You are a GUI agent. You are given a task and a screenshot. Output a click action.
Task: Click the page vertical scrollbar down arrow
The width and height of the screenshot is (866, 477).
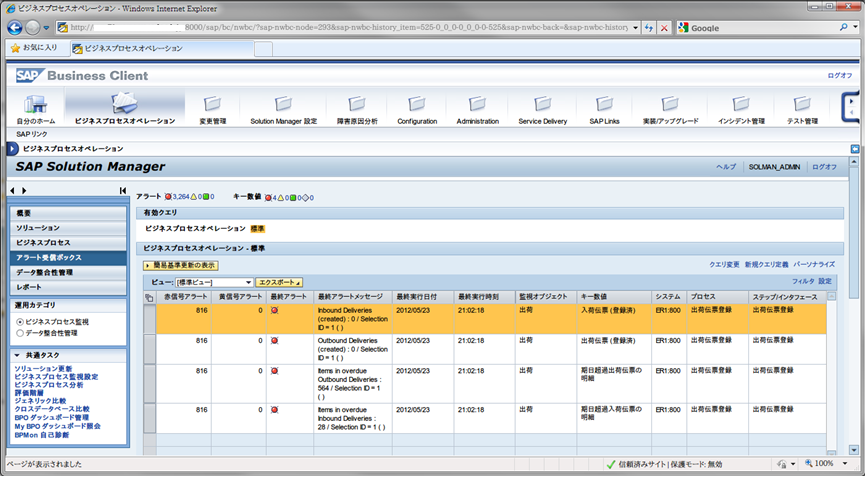click(854, 450)
